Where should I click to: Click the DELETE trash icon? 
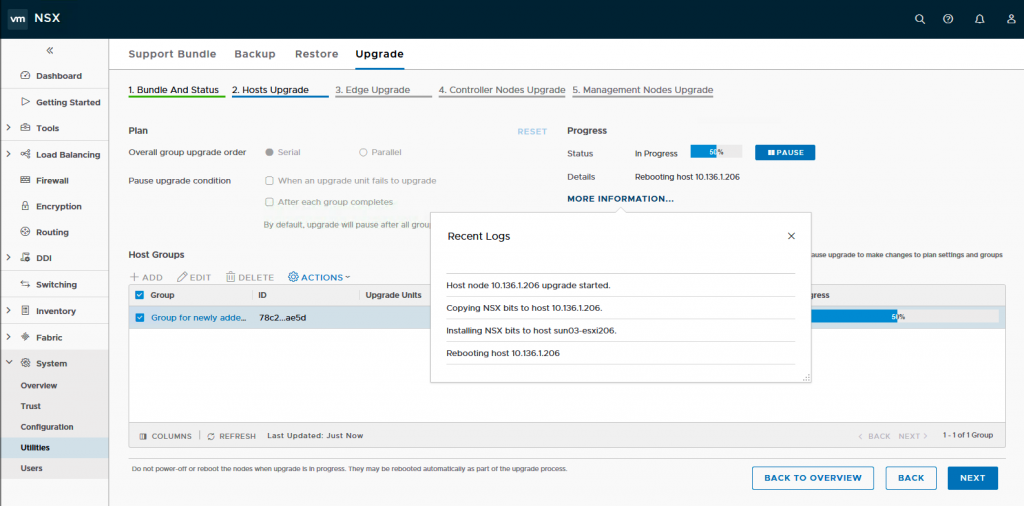point(231,277)
